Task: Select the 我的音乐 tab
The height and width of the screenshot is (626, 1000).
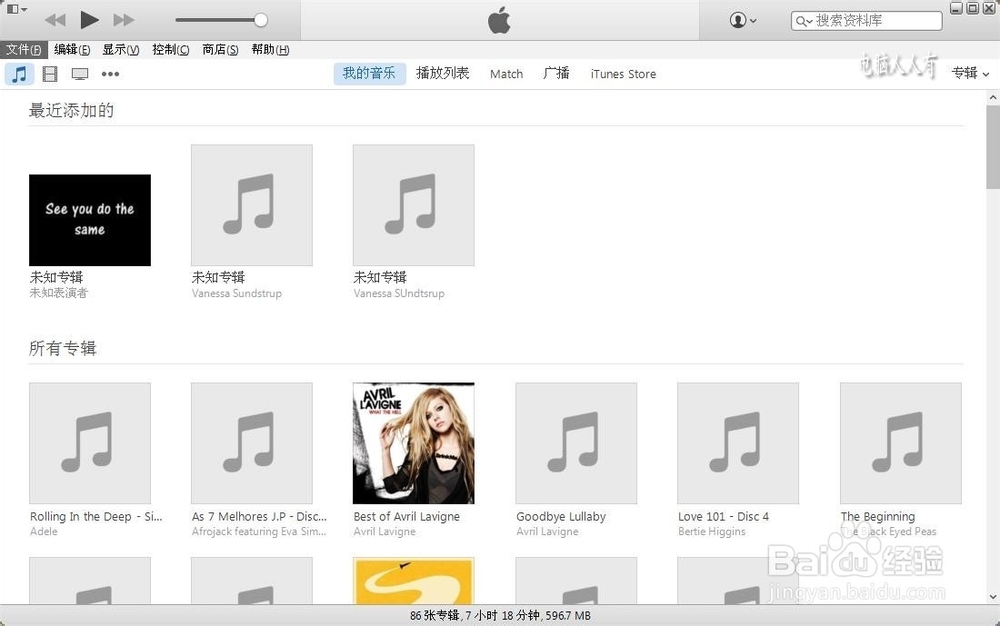Action: [369, 74]
